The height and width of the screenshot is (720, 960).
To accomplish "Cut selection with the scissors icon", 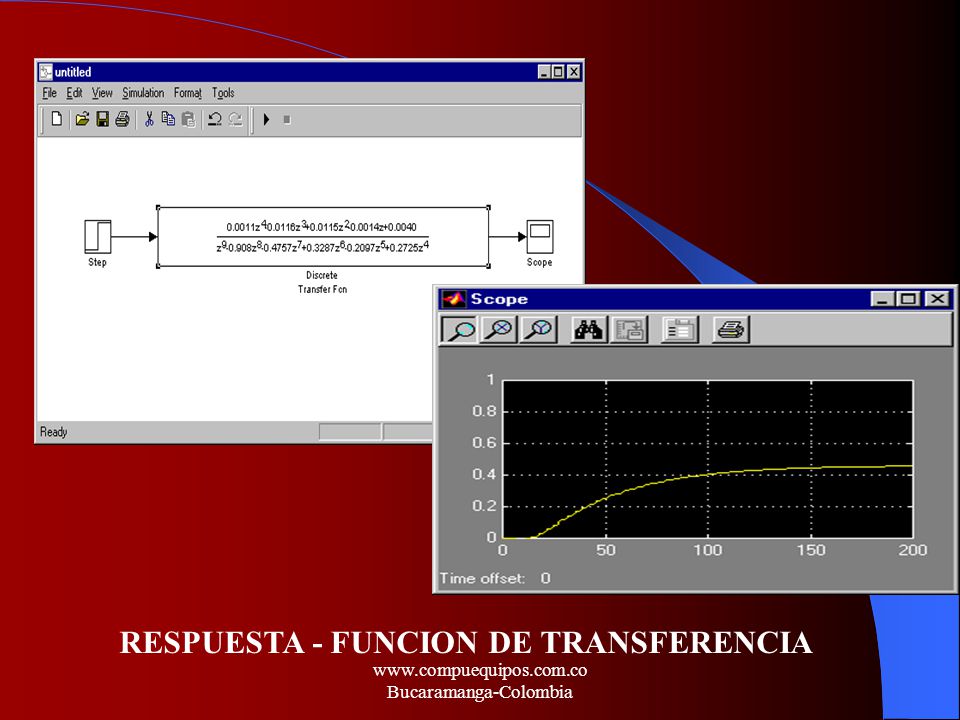I will pyautogui.click(x=149, y=119).
